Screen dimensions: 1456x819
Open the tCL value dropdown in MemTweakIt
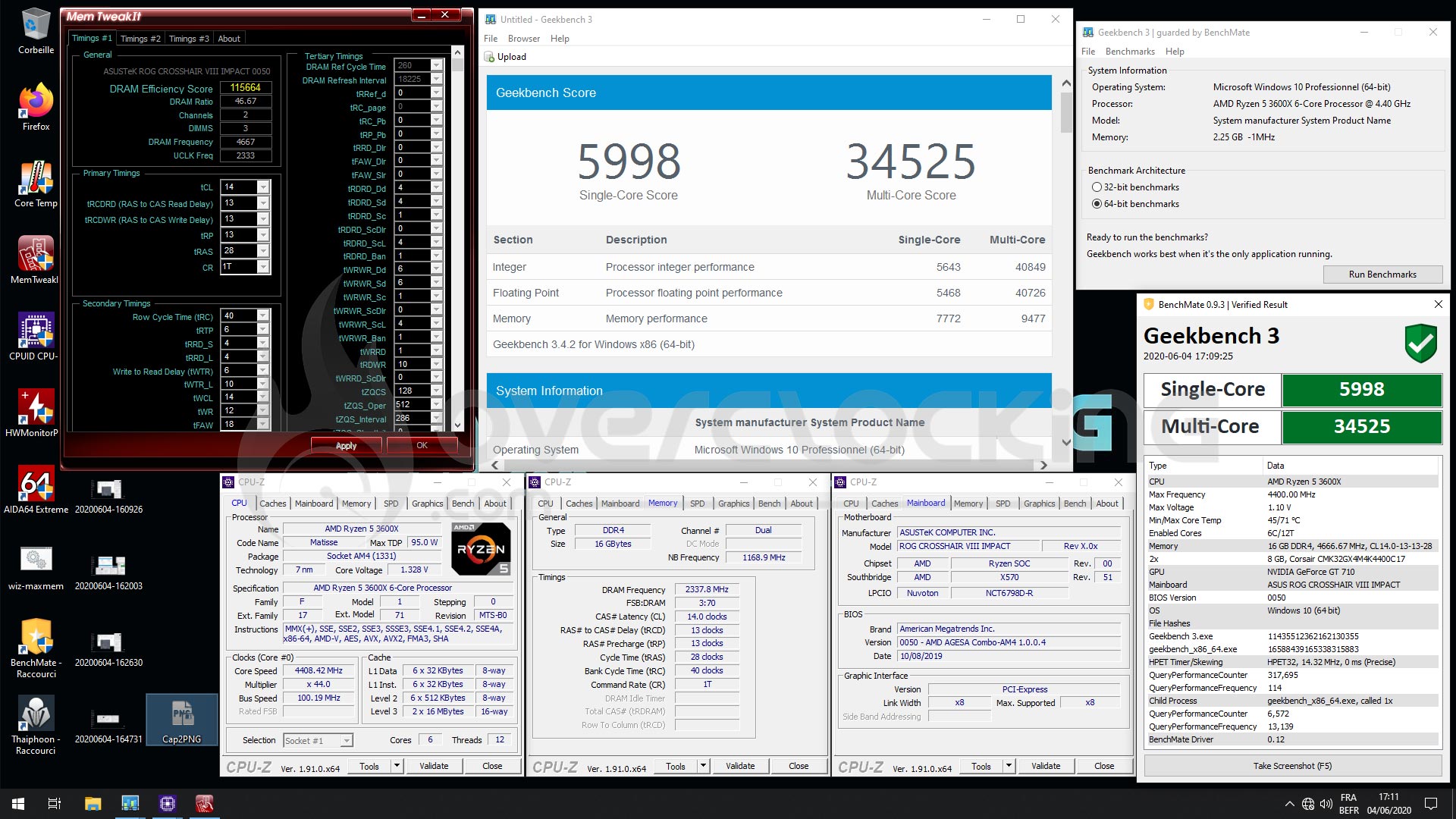pos(263,187)
